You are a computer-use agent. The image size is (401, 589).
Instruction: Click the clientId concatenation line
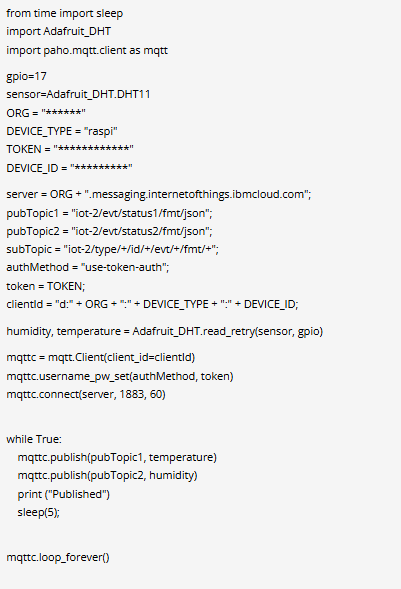click(x=152, y=304)
